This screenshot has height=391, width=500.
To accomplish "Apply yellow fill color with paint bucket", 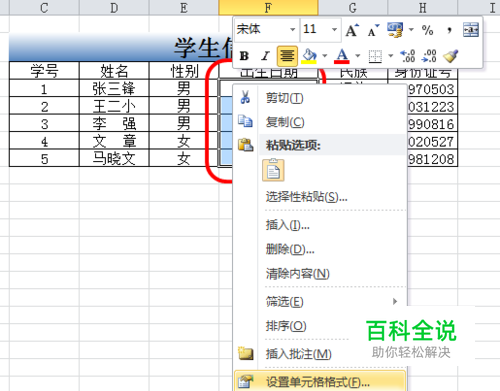I will [x=309, y=56].
